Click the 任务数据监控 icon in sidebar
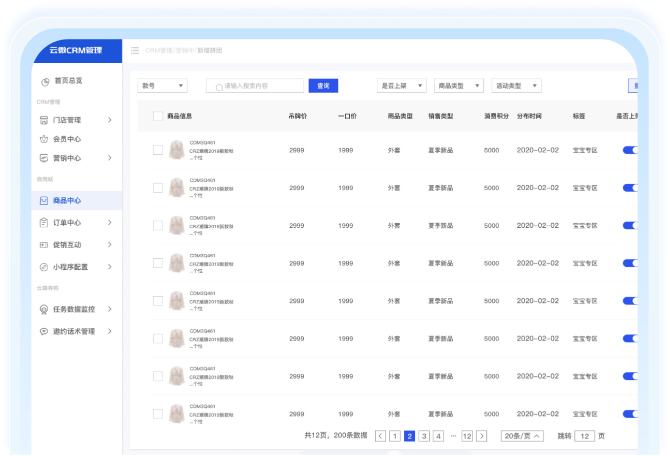The image size is (670, 456). click(x=44, y=309)
